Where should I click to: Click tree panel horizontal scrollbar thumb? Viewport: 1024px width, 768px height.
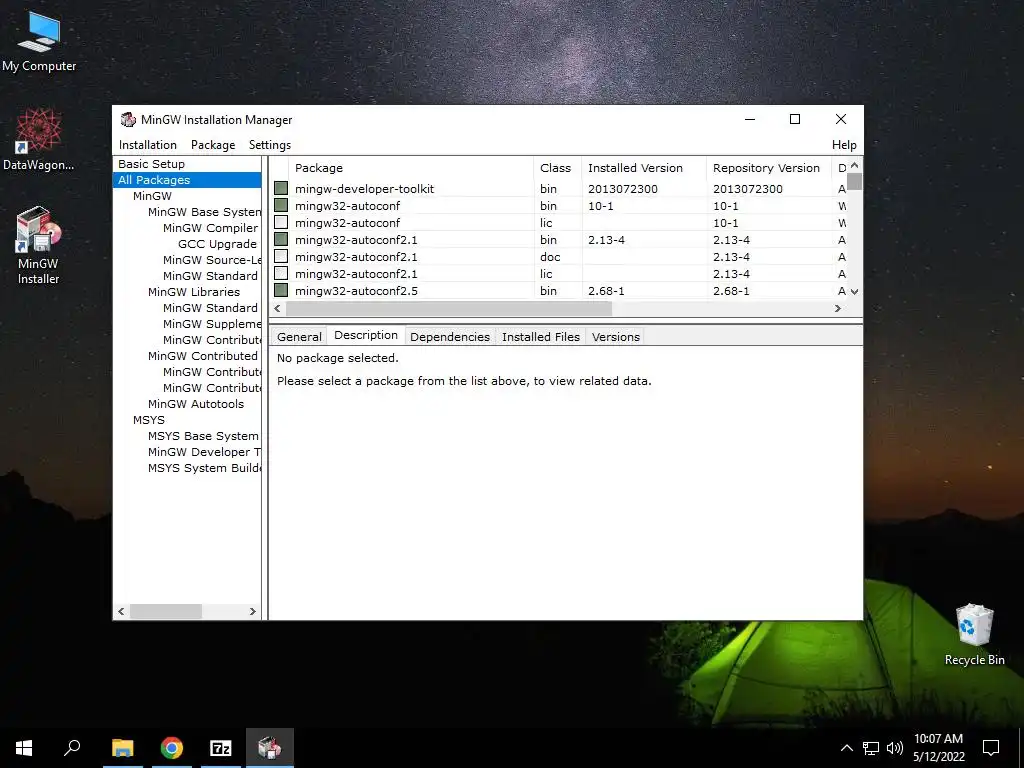pyautogui.click(x=166, y=611)
